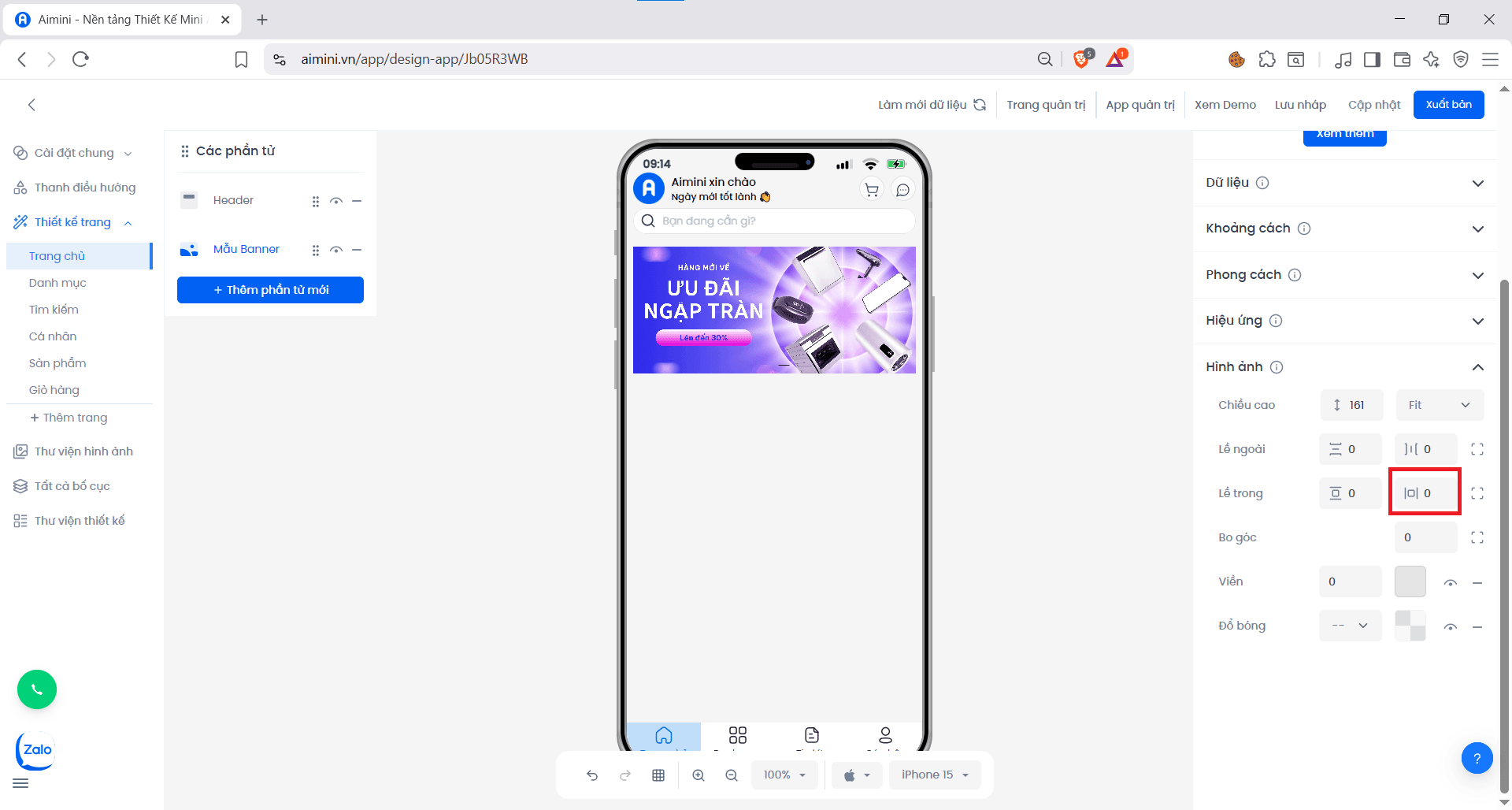Toggle visibility of the Mẫu Banner element
The width and height of the screenshot is (1512, 810).
(336, 250)
